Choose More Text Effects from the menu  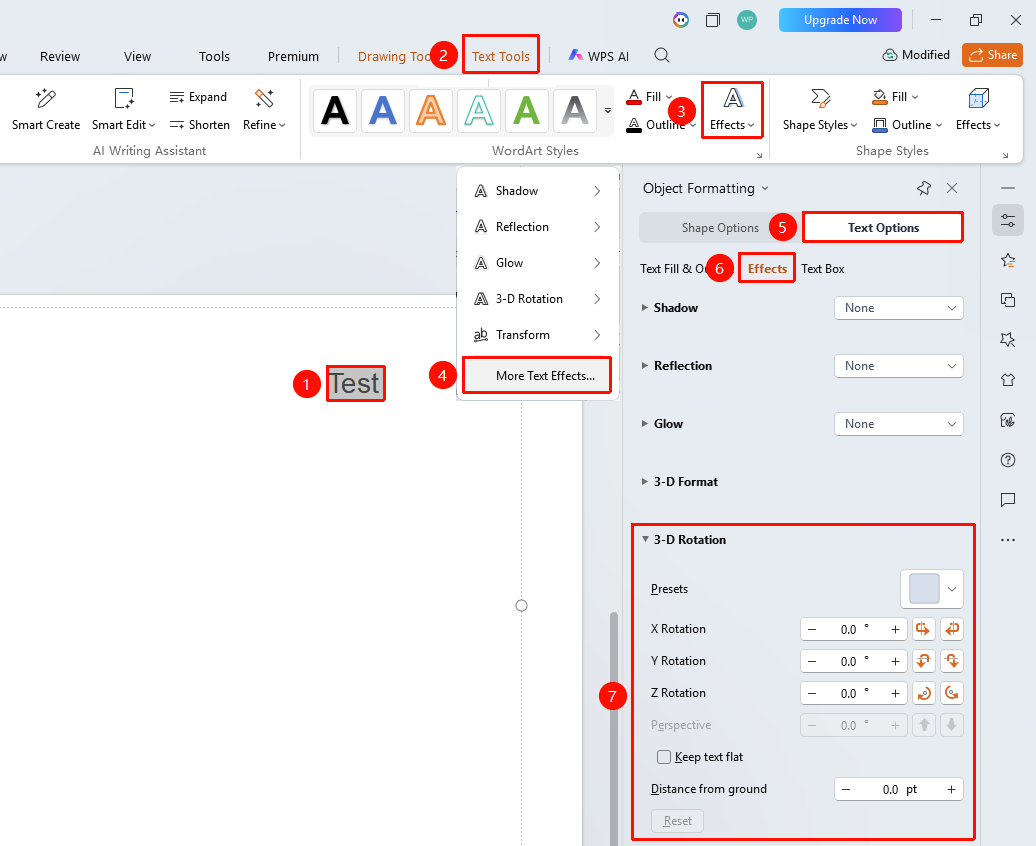pos(537,375)
